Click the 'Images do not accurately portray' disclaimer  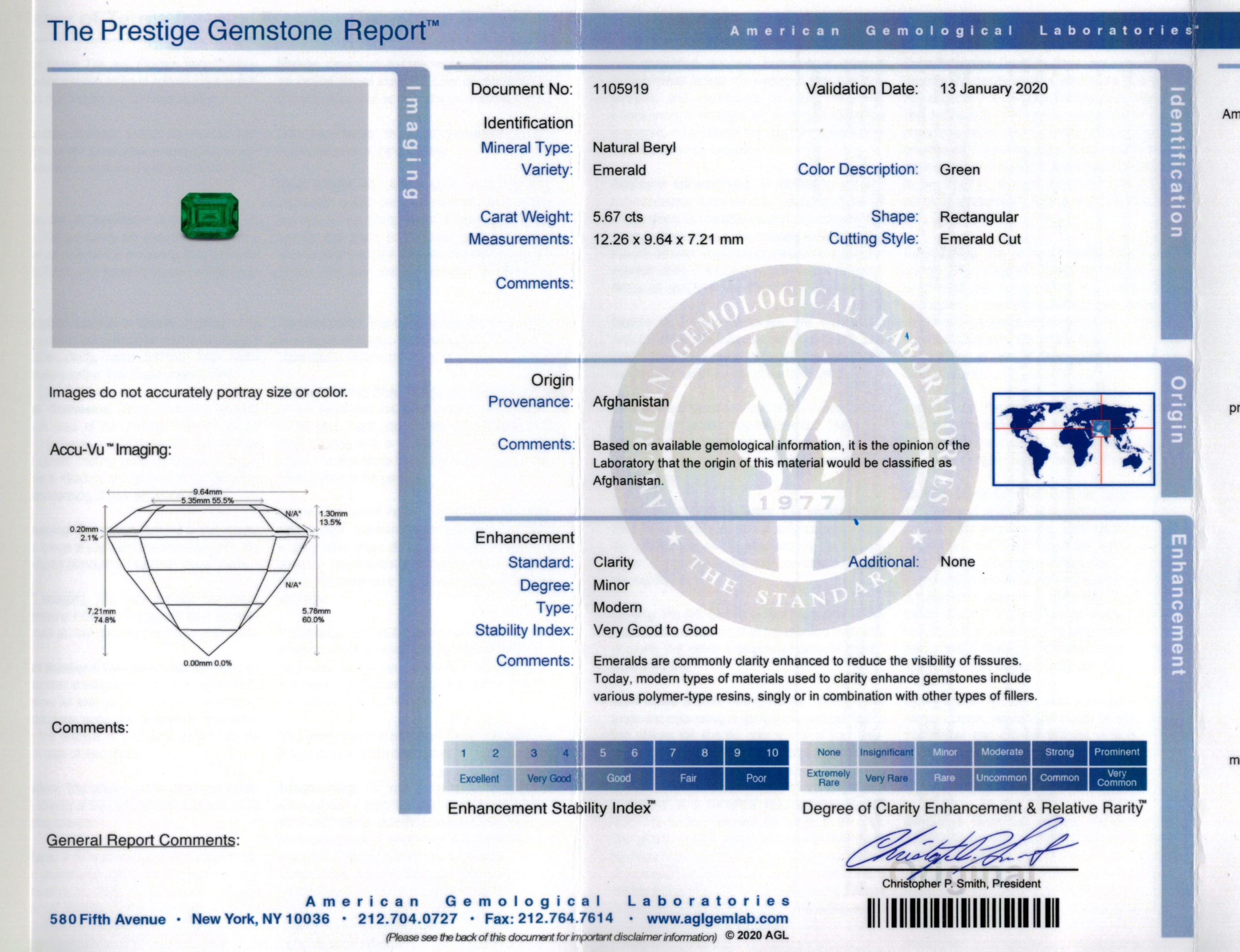coord(198,393)
